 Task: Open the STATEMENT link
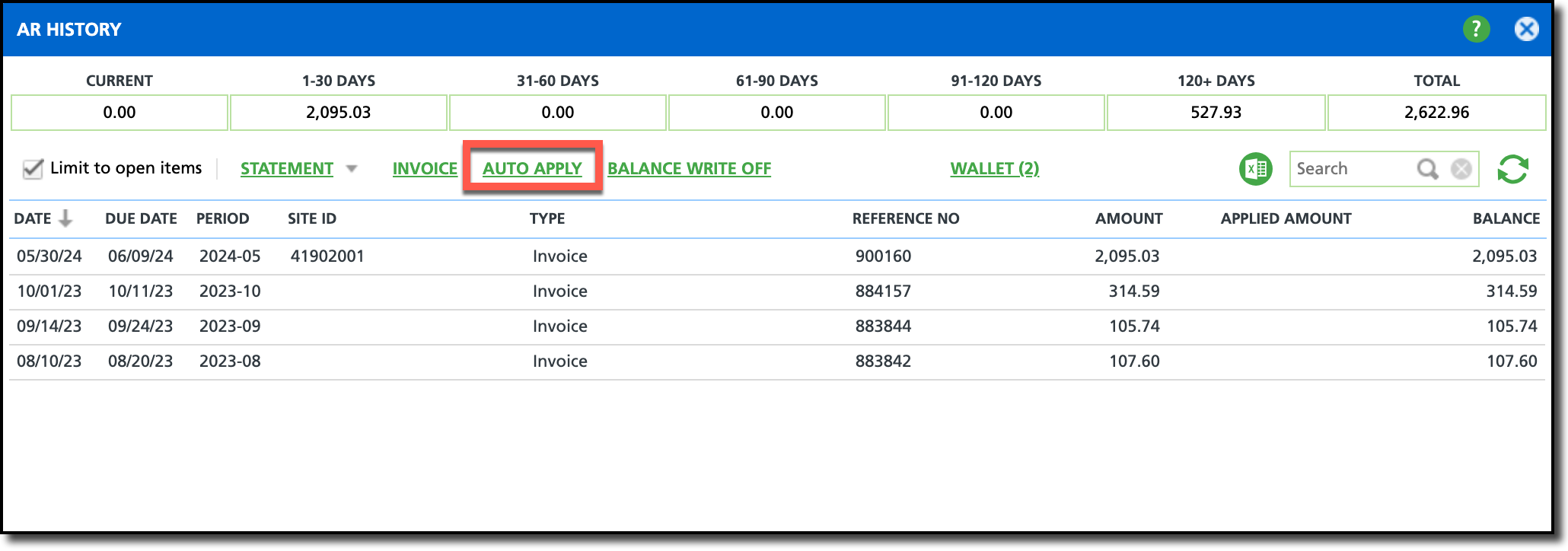tap(287, 169)
